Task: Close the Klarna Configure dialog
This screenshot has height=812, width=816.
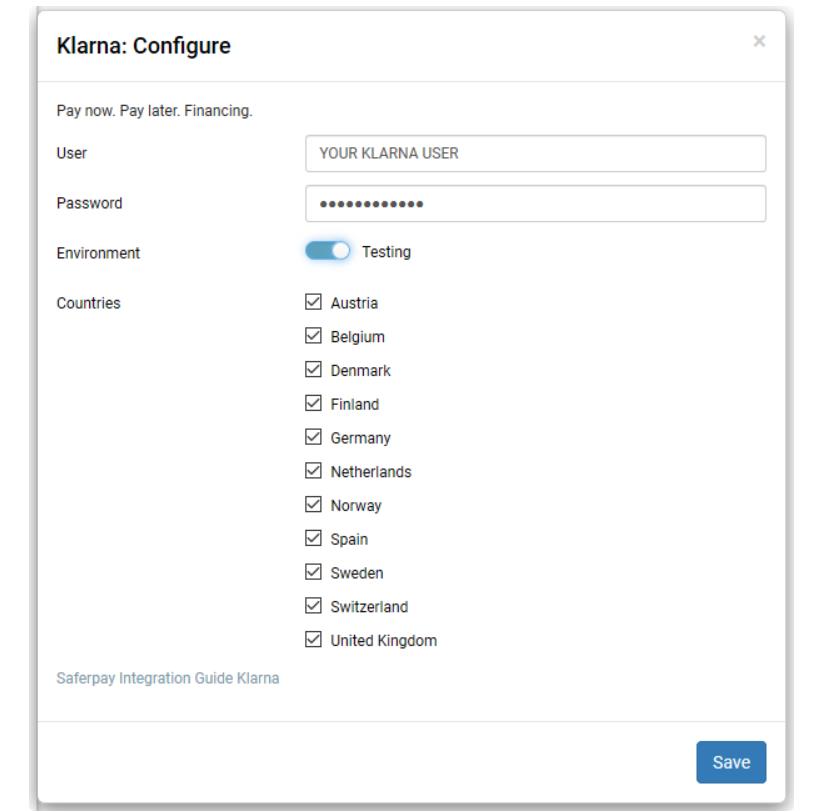Action: coord(759,41)
